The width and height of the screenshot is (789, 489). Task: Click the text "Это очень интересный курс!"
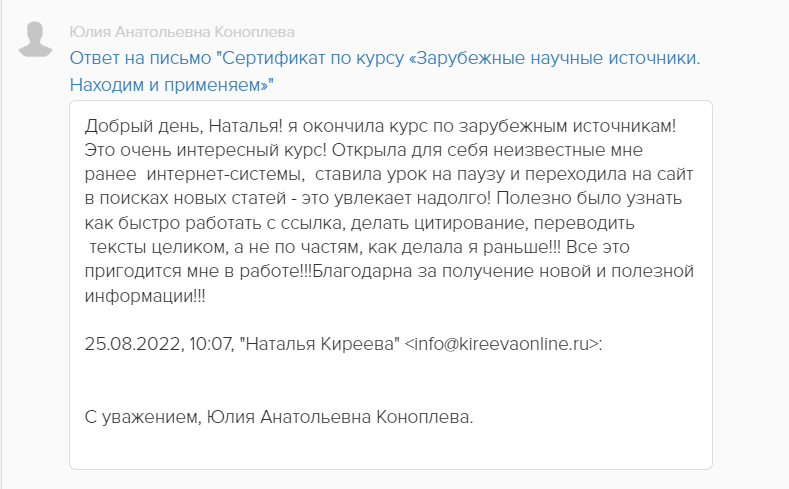185,150
